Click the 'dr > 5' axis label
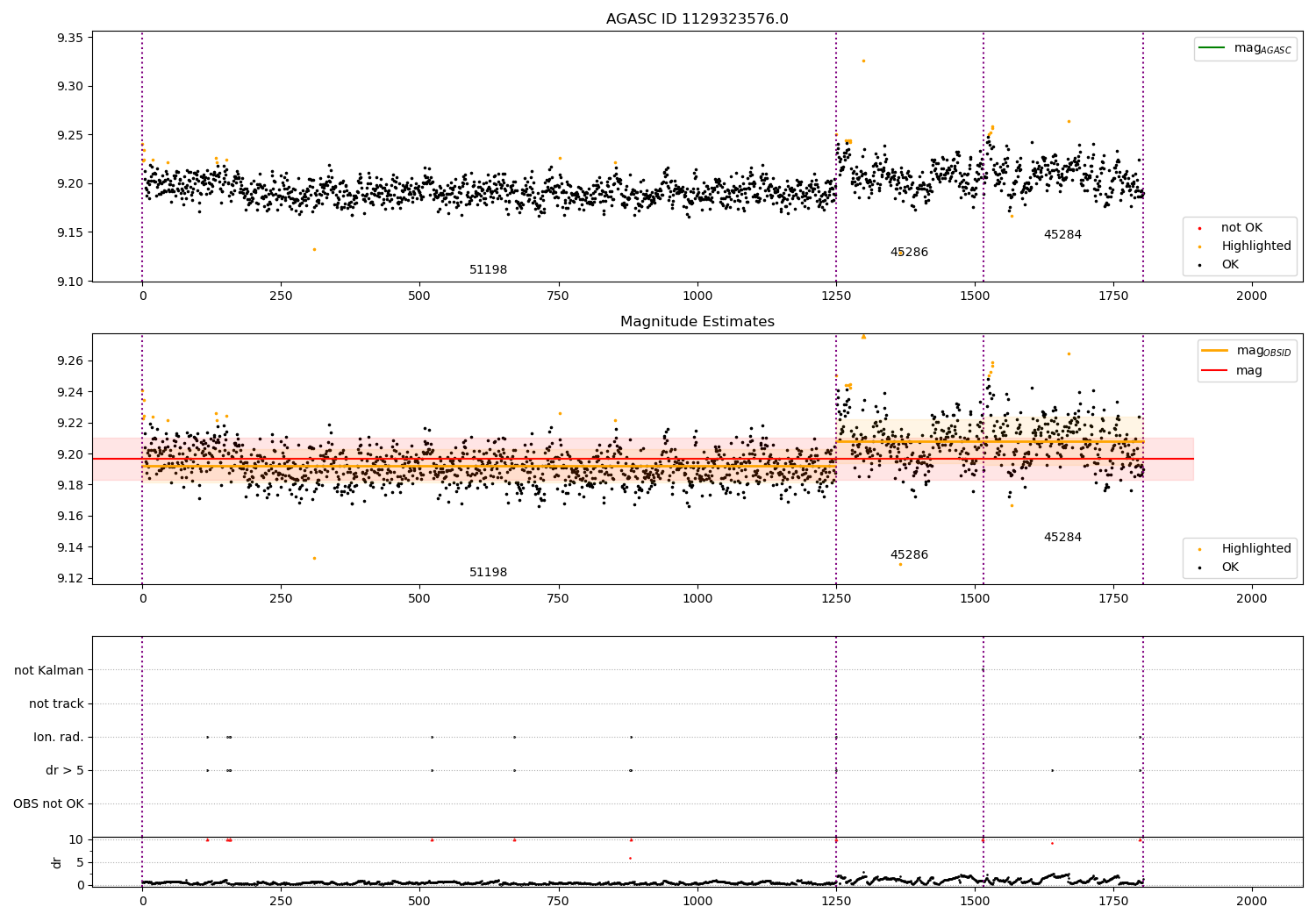1316x921 pixels. tap(65, 771)
